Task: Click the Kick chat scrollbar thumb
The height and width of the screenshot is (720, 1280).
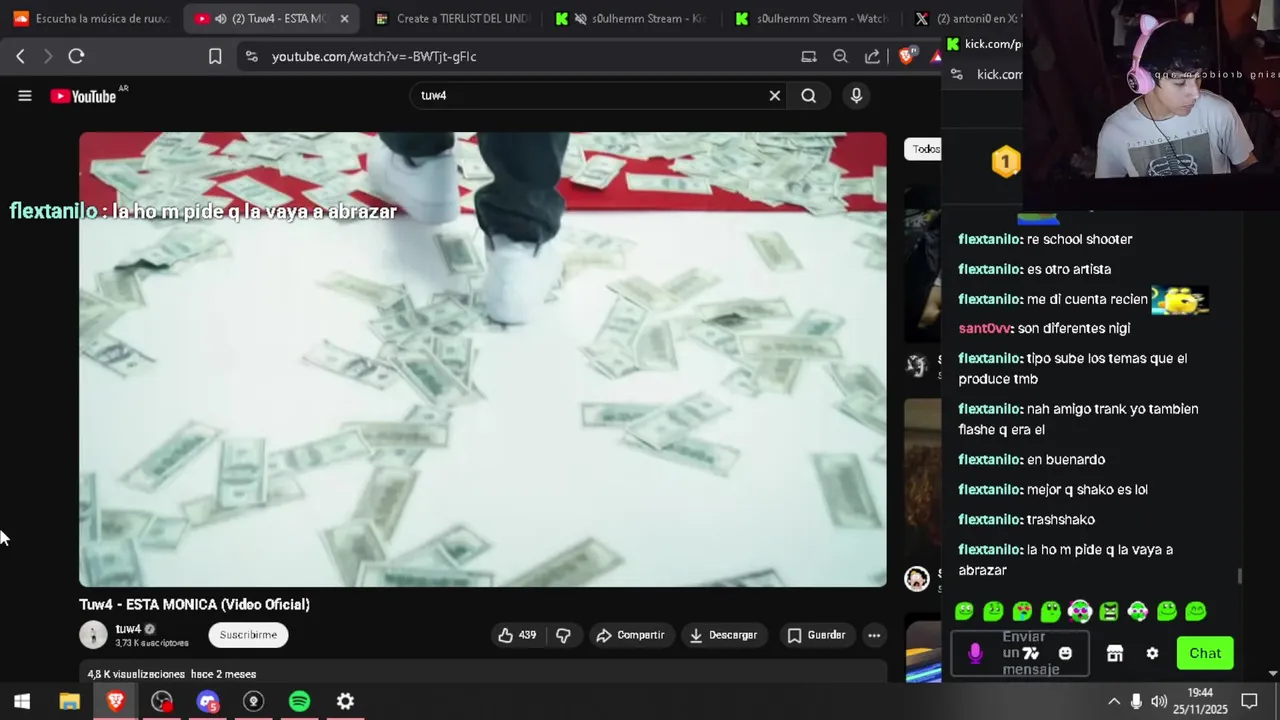Action: (1240, 576)
